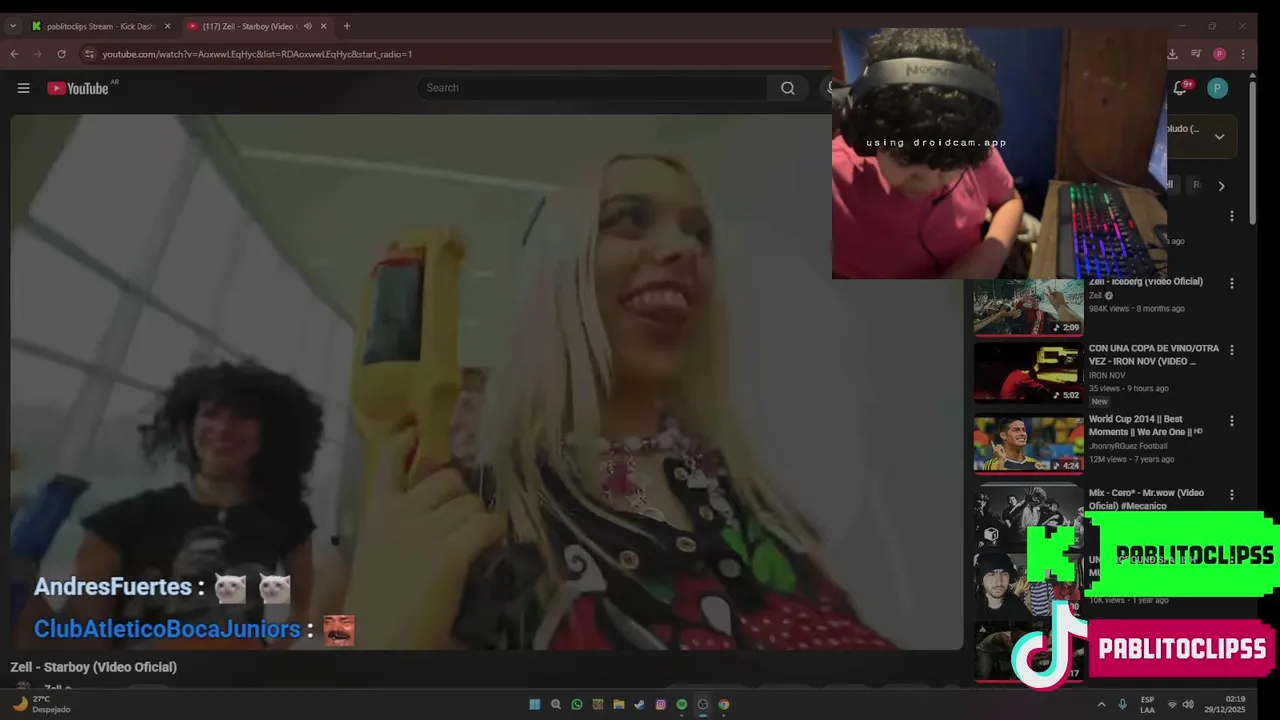Reload the page with the refresh icon
1280x720 pixels.
pyautogui.click(x=61, y=54)
